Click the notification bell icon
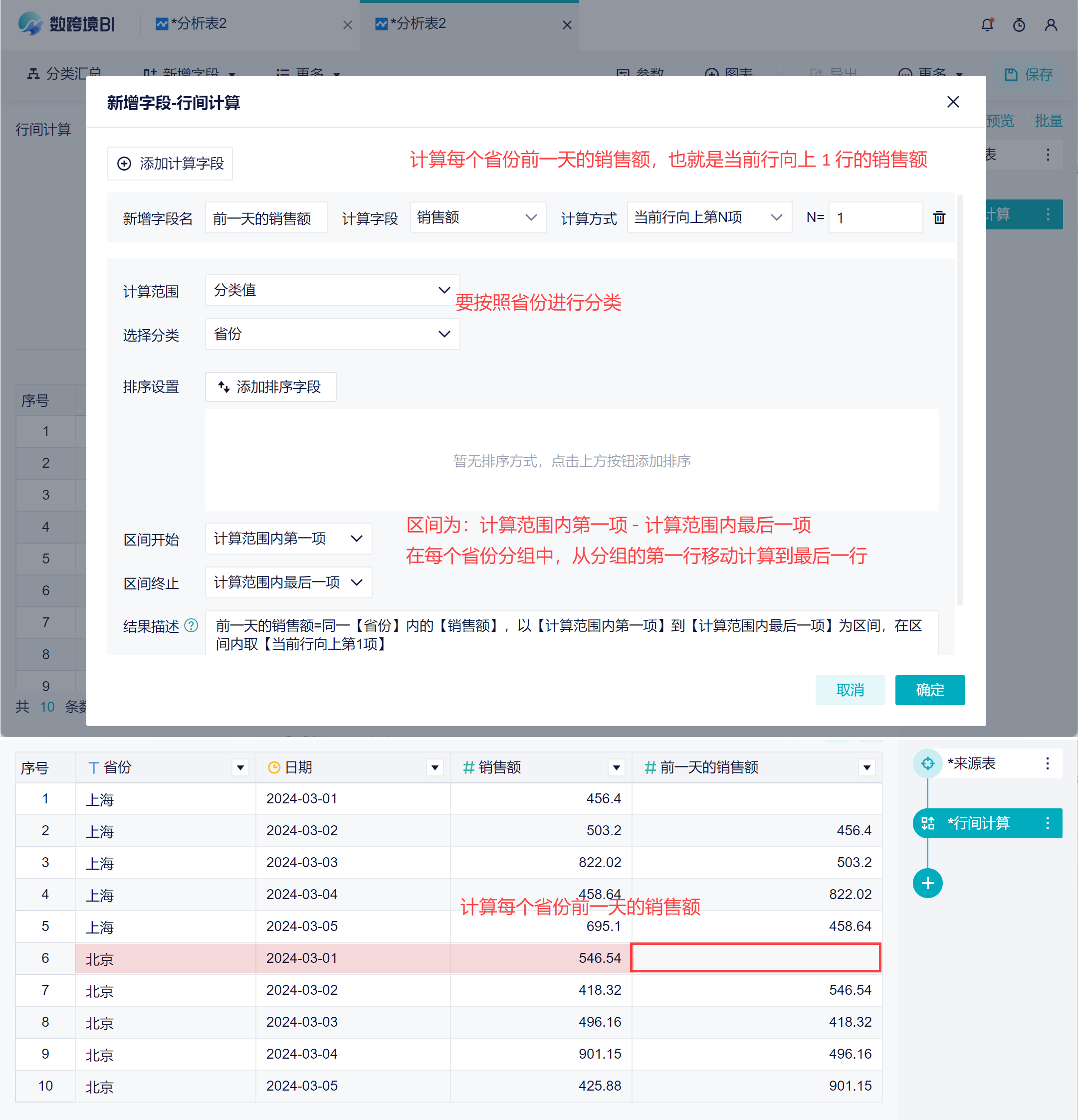Viewport: 1078px width, 1120px height. pos(987,24)
